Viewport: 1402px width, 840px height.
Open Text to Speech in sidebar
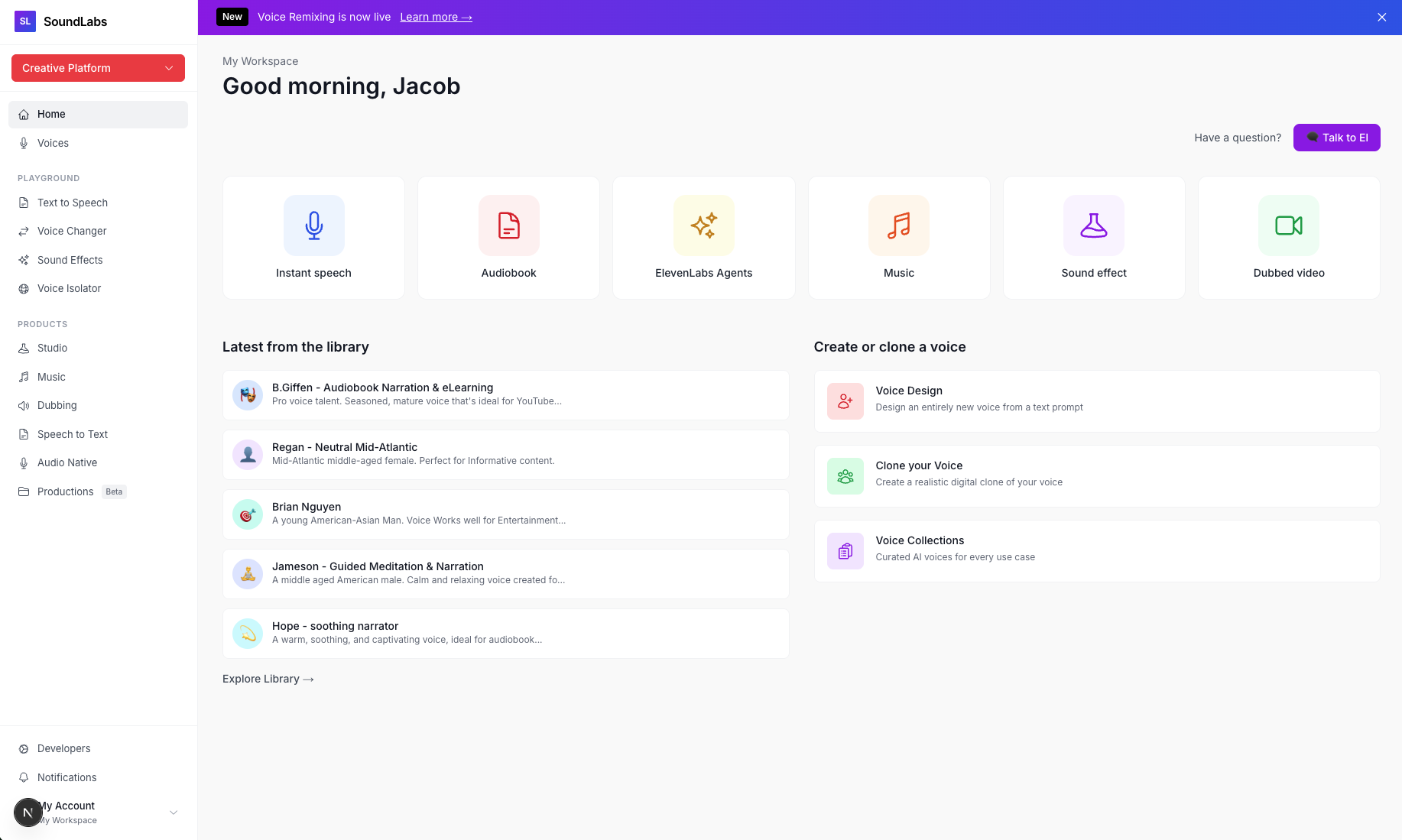tap(73, 203)
